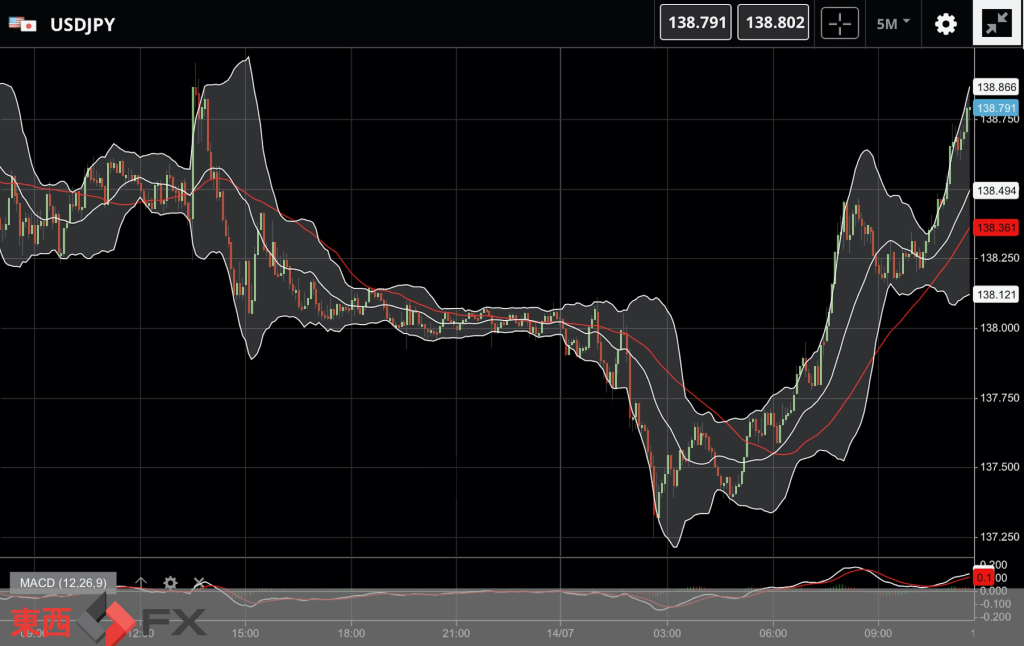
Task: Click the 14/07 date axis label
Action: (x=560, y=633)
